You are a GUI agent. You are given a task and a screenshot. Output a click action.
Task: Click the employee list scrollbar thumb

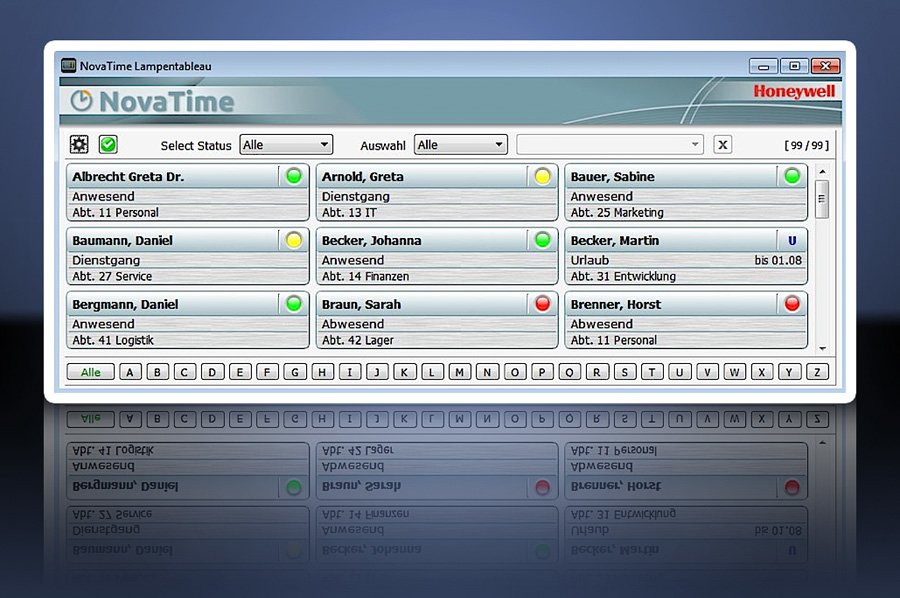(x=822, y=199)
